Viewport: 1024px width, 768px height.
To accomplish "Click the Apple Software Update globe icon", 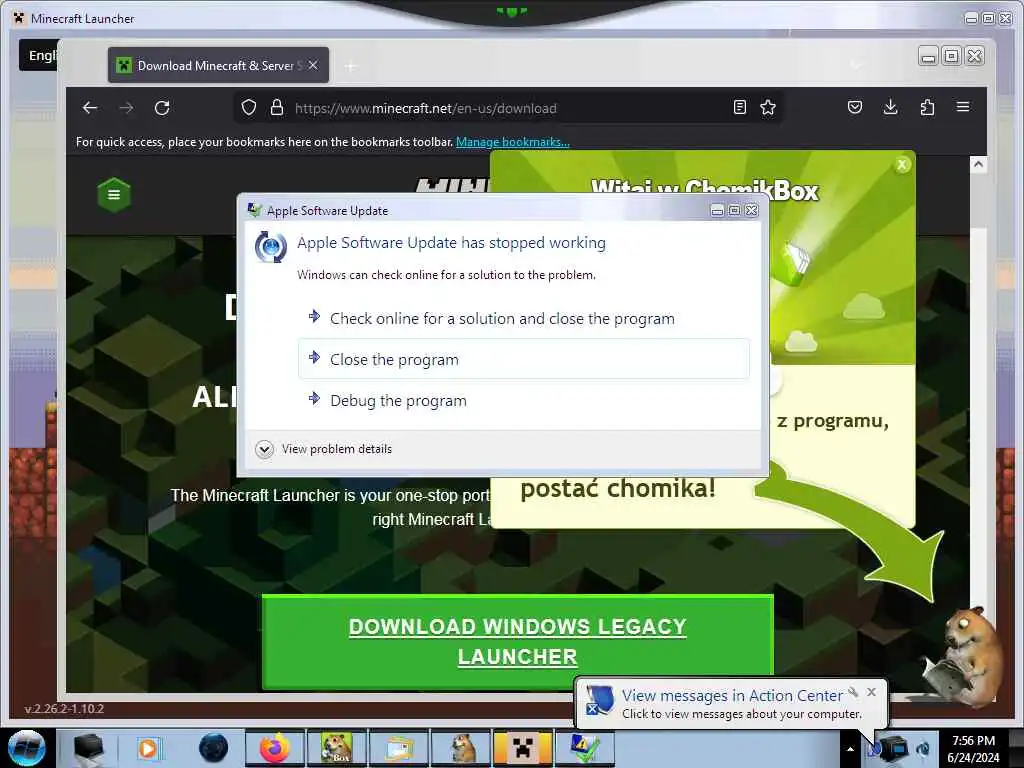I will [270, 247].
